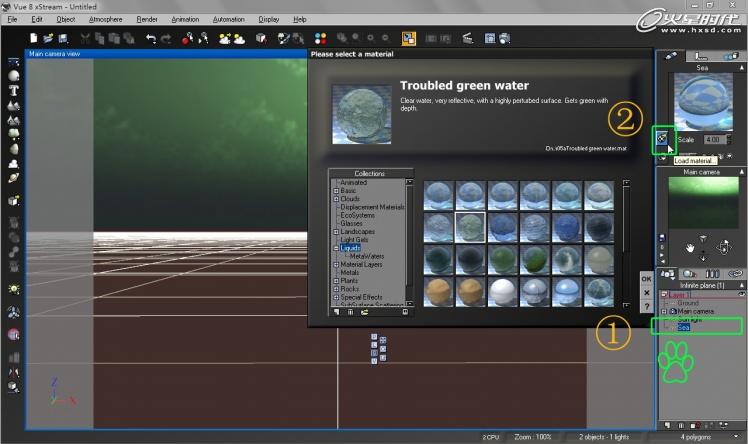Image resolution: width=748 pixels, height=444 pixels.
Task: Open the Object menu
Action: pyautogui.click(x=65, y=20)
